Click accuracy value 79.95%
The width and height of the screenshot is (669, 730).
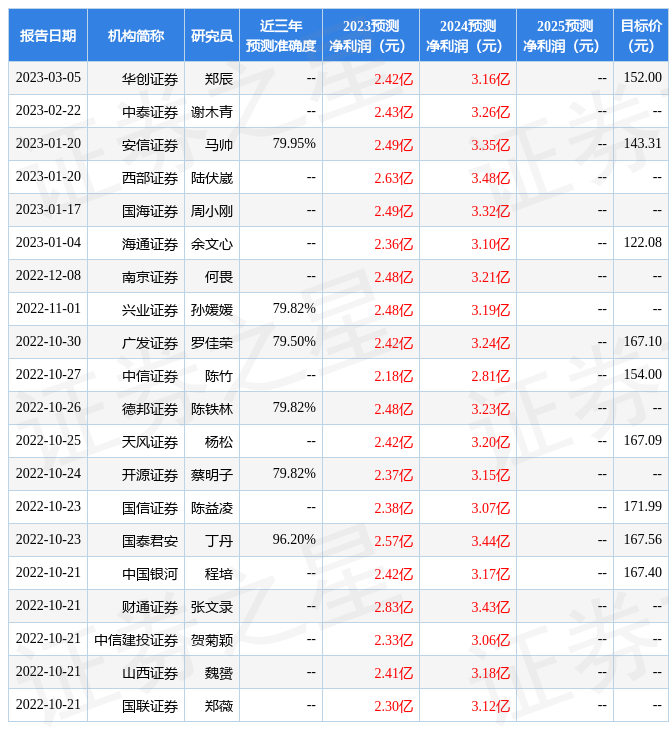pyautogui.click(x=294, y=143)
